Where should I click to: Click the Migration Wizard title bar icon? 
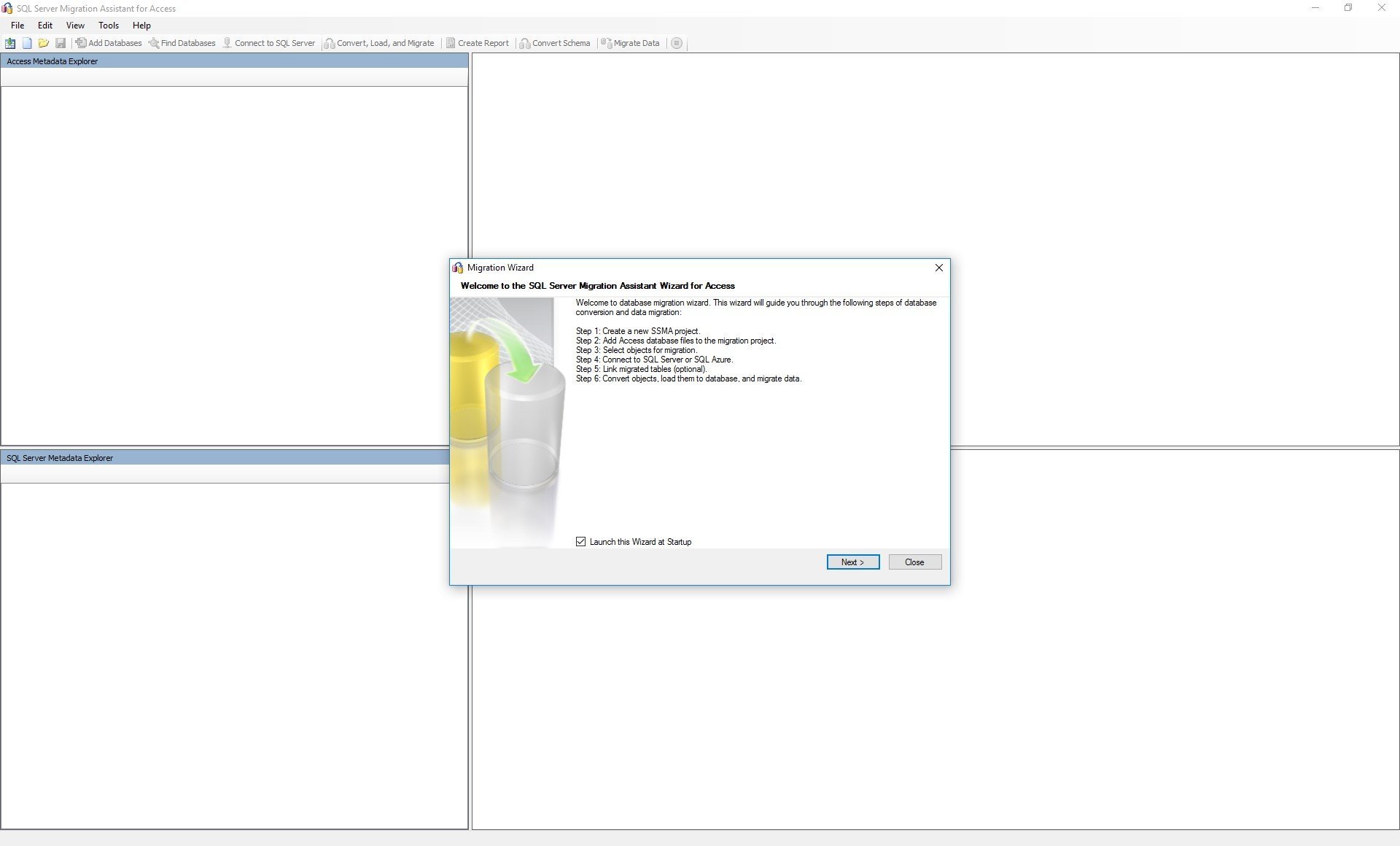[x=458, y=268]
